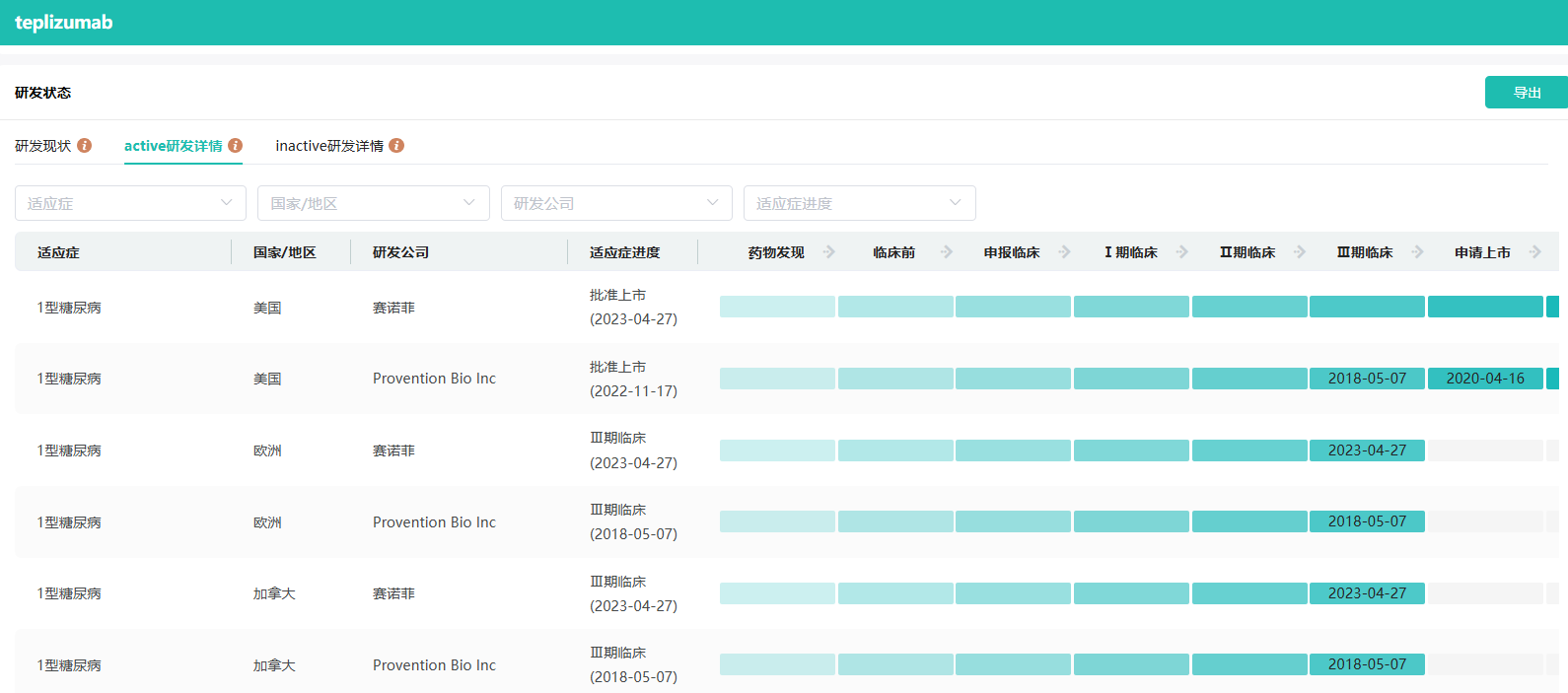The image size is (1568, 693).
Task: Open the 国家/地区 filter dropdown
Action: (373, 203)
